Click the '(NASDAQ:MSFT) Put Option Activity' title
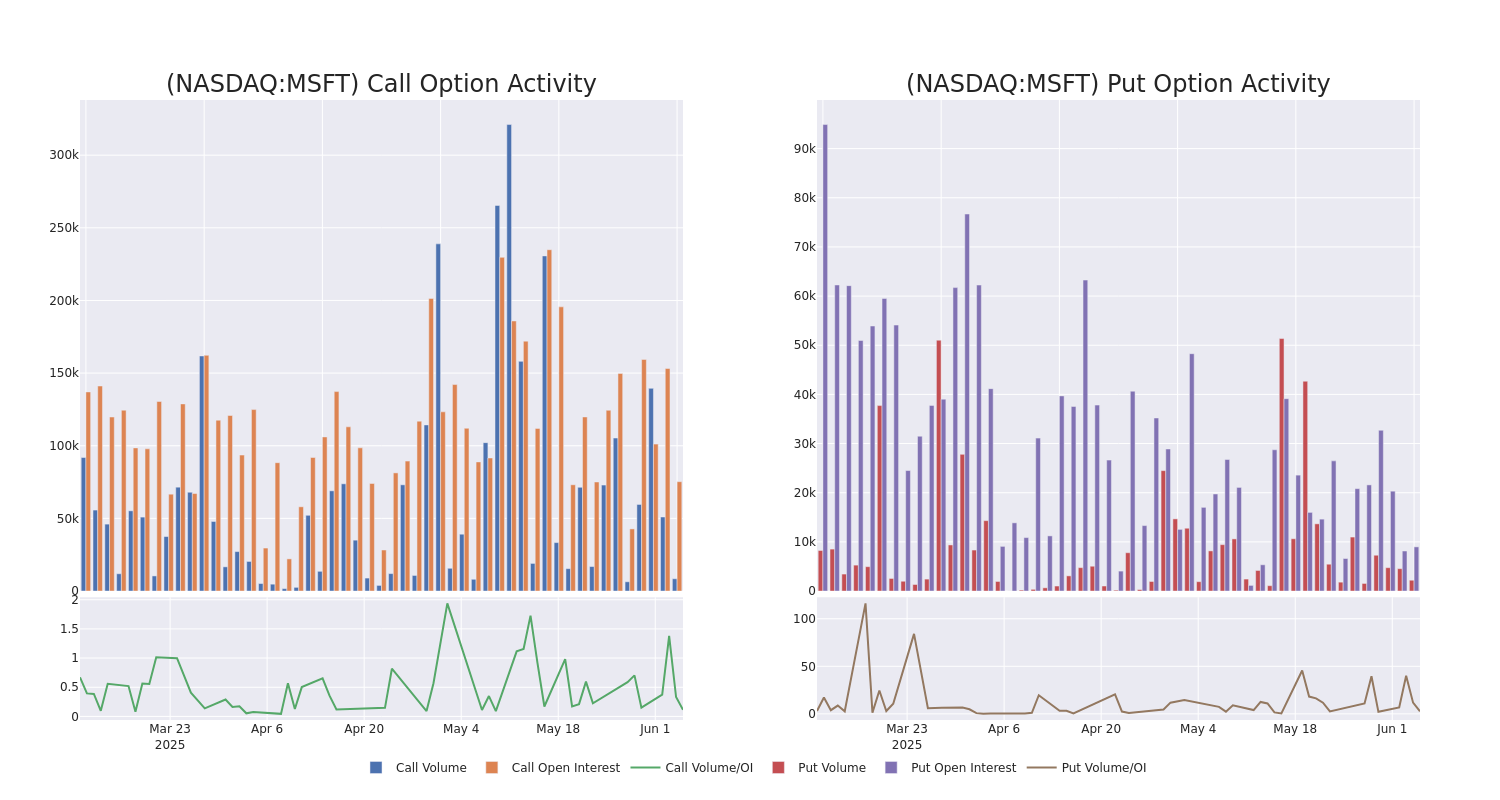The width and height of the screenshot is (1500, 800). tap(1118, 84)
